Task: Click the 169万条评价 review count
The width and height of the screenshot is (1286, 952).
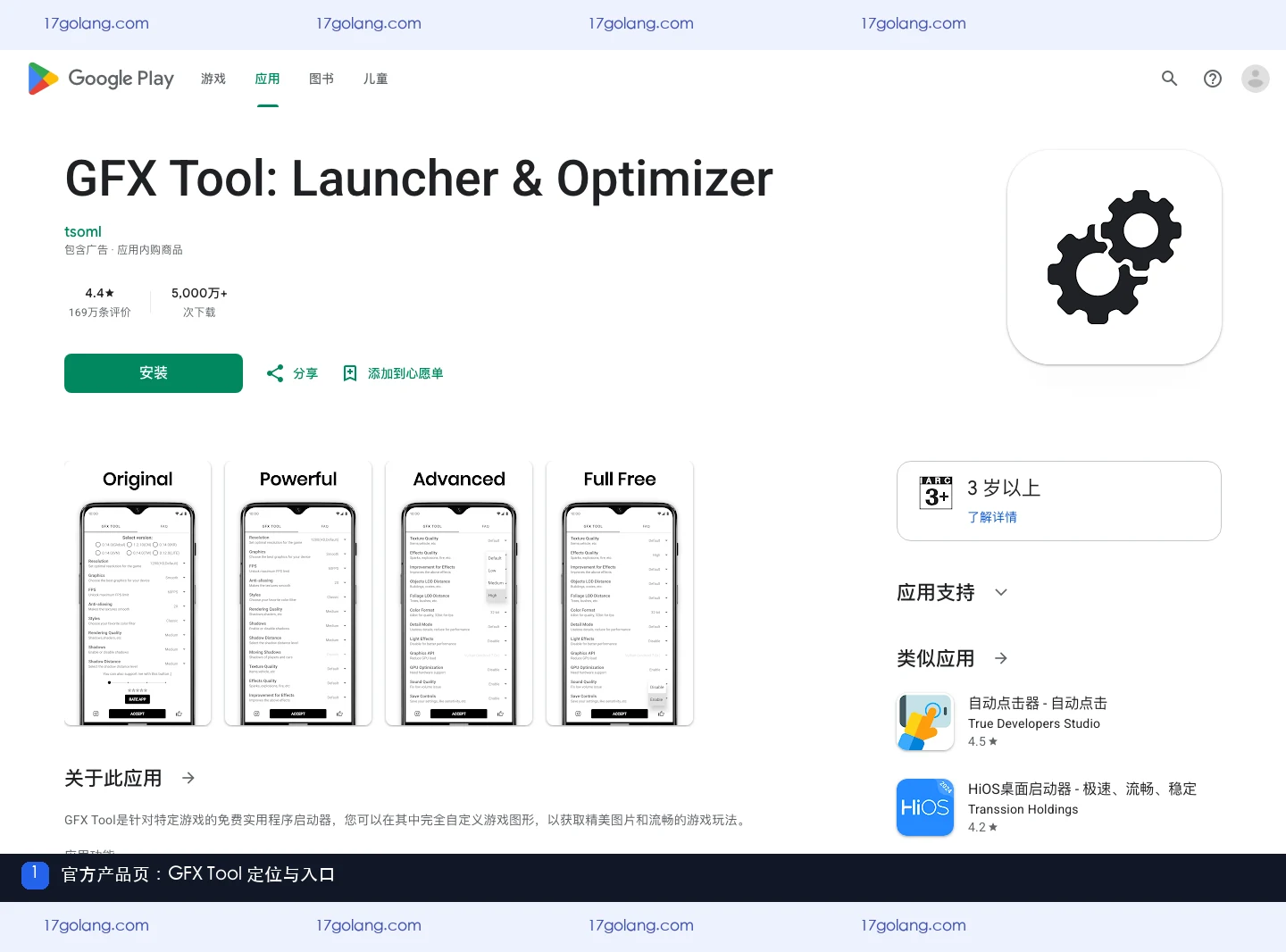Action: [100, 313]
